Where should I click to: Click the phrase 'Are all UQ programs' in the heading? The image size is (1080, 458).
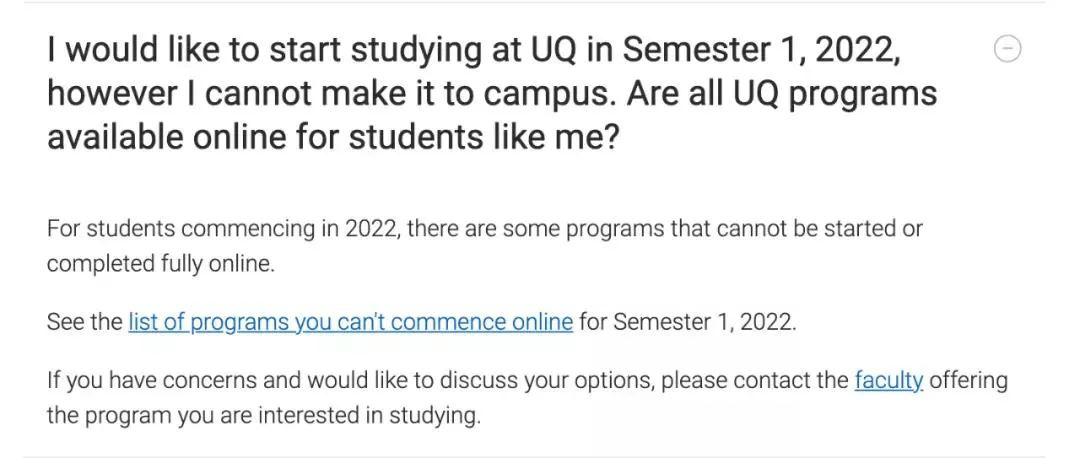click(782, 93)
